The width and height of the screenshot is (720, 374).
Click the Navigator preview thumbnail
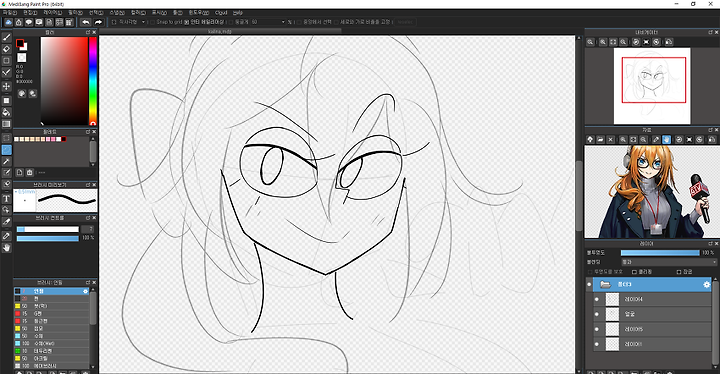(652, 86)
